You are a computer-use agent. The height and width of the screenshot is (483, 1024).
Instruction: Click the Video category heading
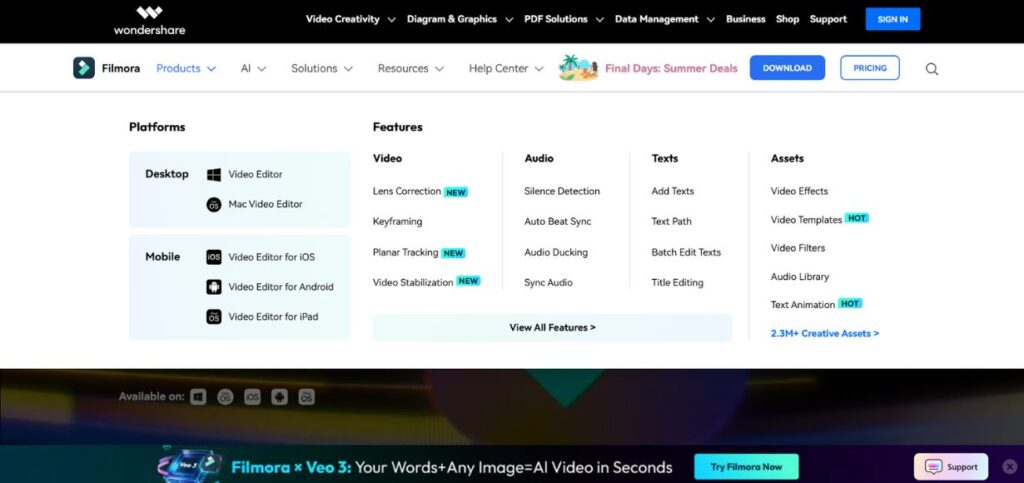[387, 158]
